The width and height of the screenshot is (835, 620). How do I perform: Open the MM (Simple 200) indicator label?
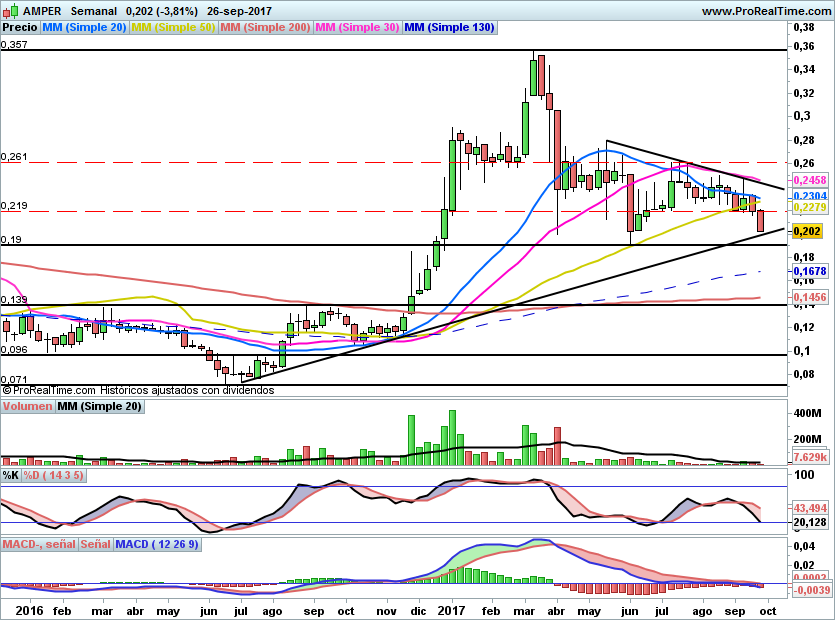pyautogui.click(x=265, y=27)
